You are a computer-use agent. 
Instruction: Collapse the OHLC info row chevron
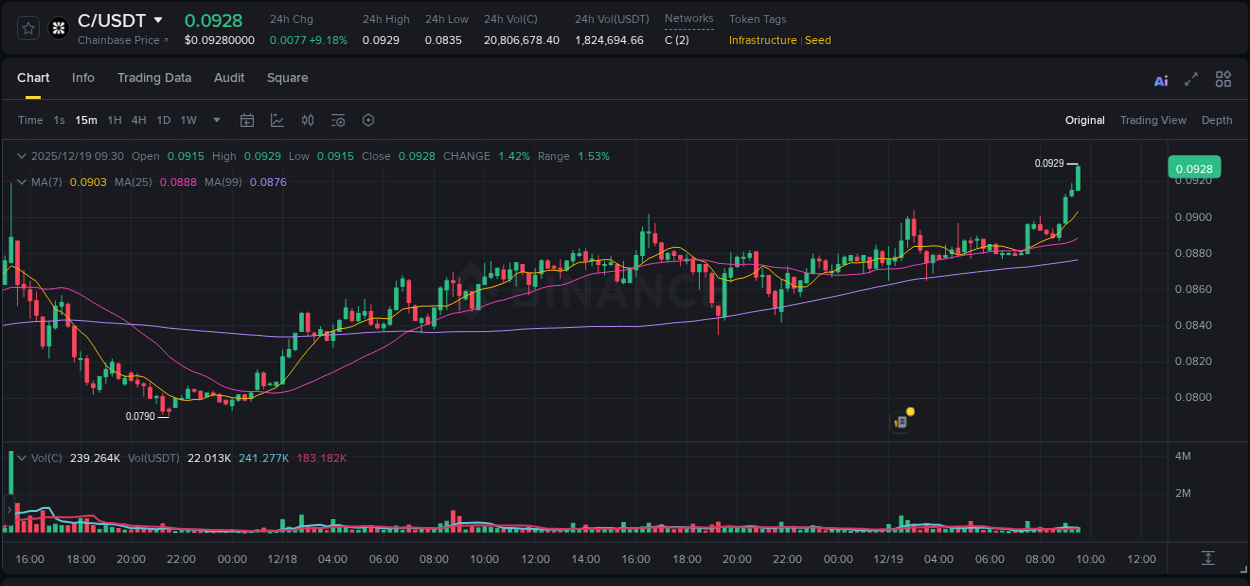[21, 156]
